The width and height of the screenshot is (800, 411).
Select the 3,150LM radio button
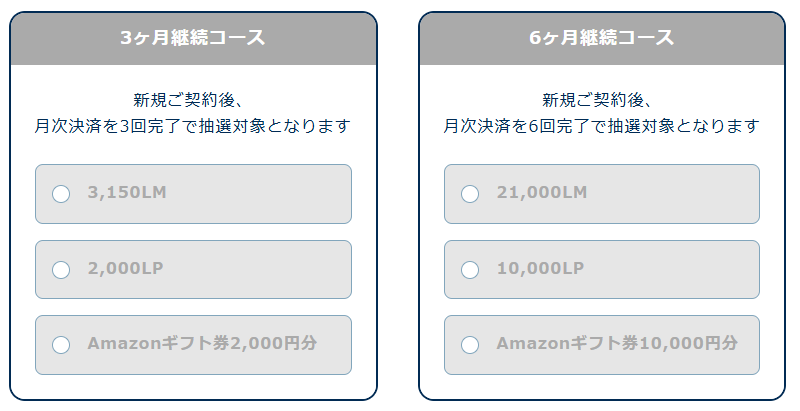coord(61,194)
